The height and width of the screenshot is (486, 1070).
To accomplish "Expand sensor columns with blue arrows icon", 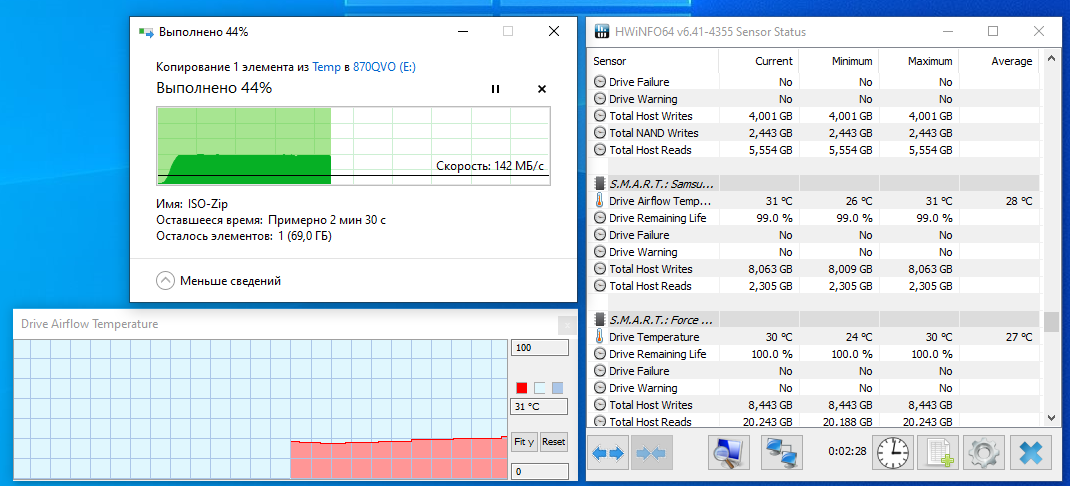I will (x=608, y=453).
